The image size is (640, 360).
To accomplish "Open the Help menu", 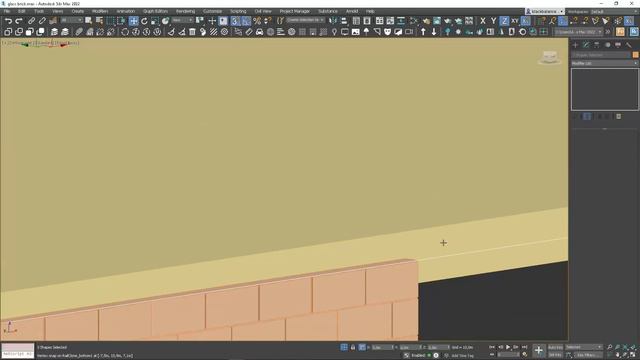I will tap(370, 11).
